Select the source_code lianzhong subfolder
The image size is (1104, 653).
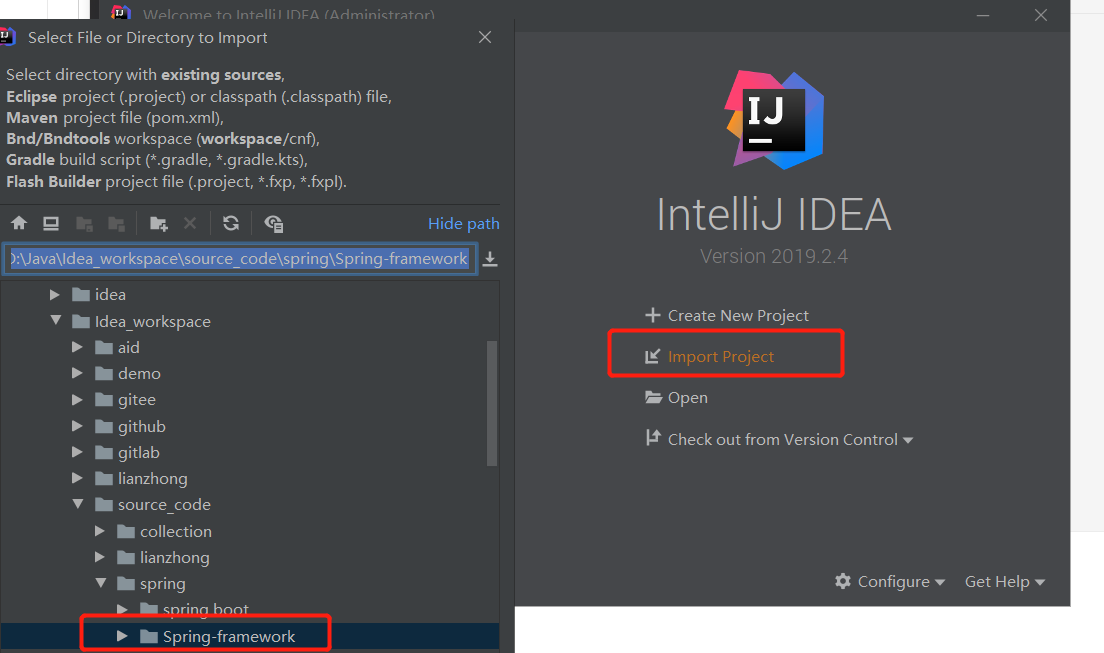tap(175, 557)
